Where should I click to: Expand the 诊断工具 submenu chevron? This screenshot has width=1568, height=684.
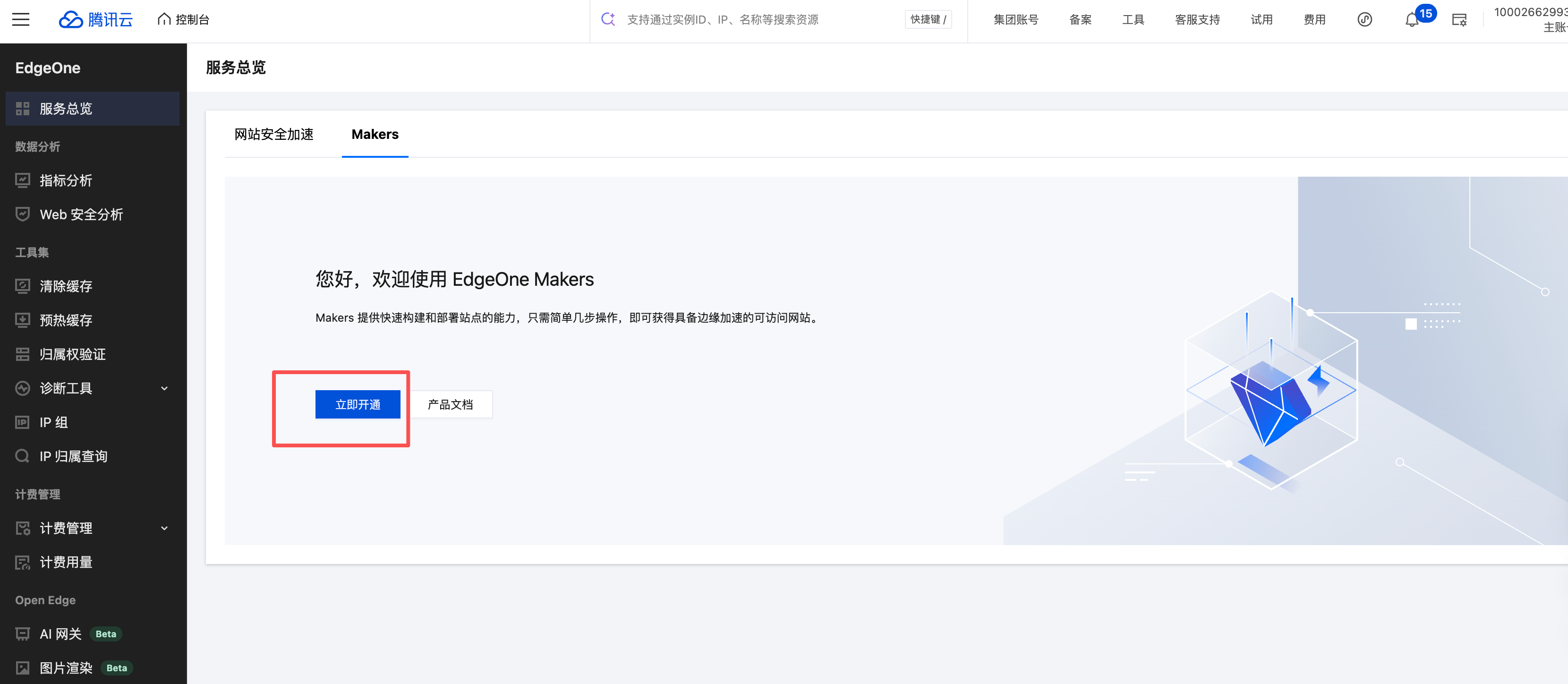pos(164,388)
